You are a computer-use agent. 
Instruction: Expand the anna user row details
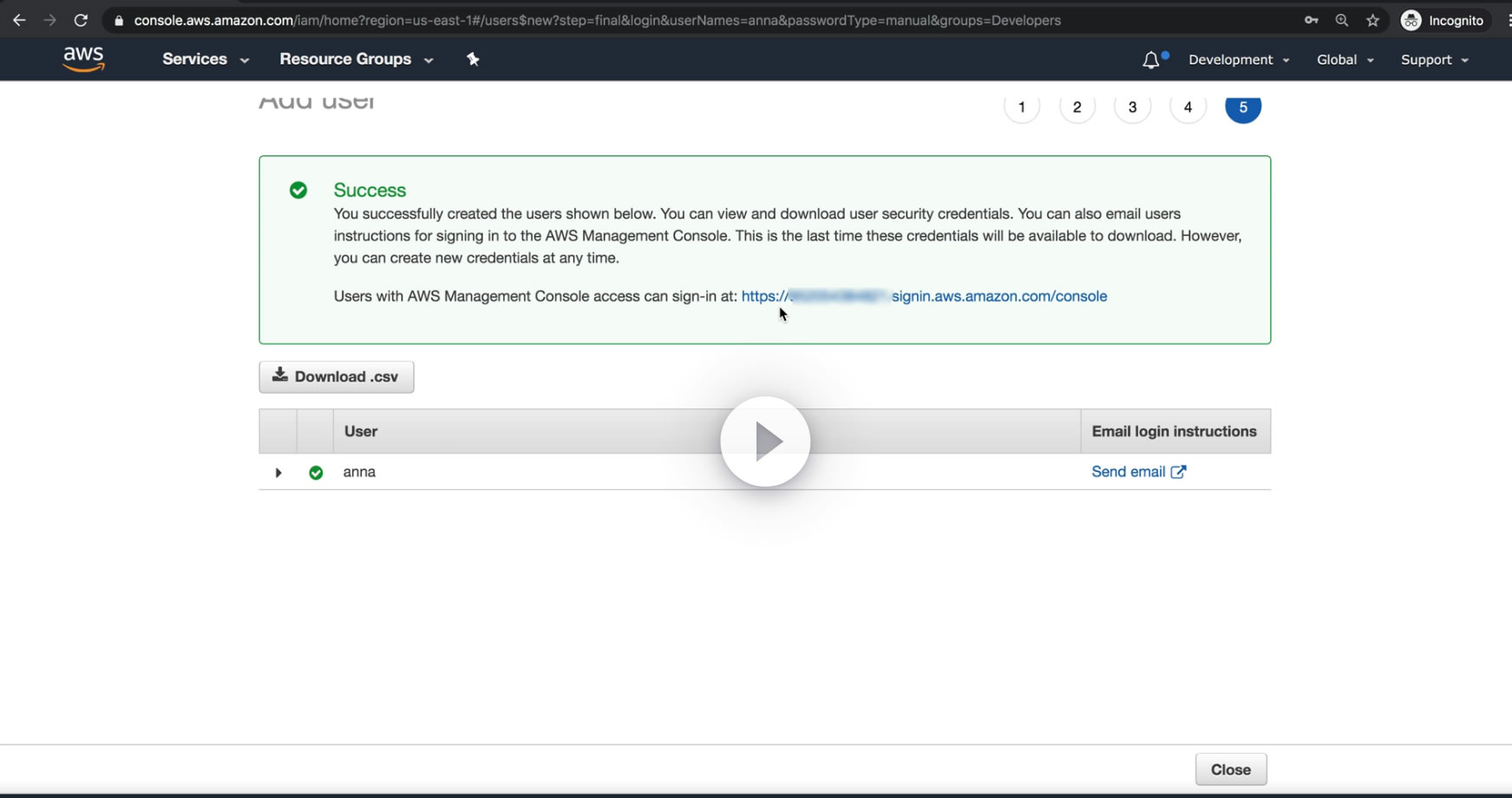click(x=278, y=473)
